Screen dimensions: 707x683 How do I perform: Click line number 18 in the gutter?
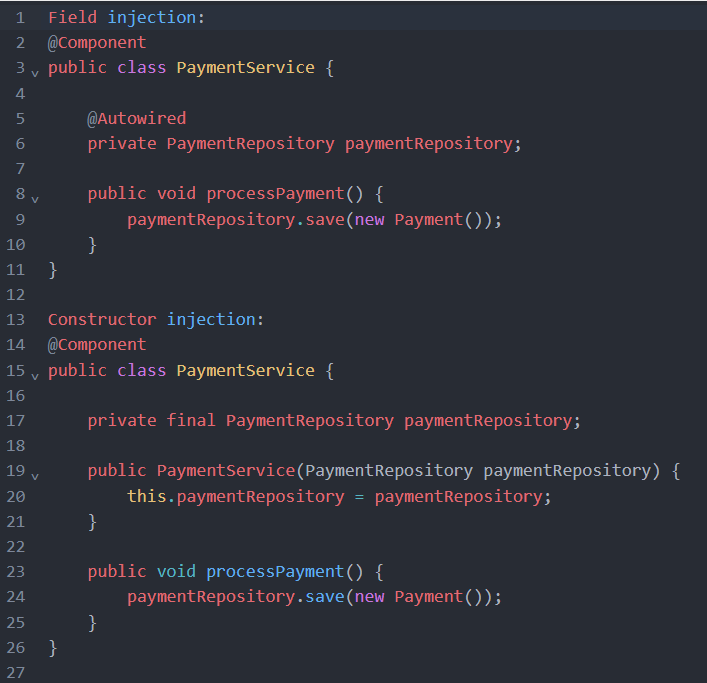pyautogui.click(x=15, y=446)
